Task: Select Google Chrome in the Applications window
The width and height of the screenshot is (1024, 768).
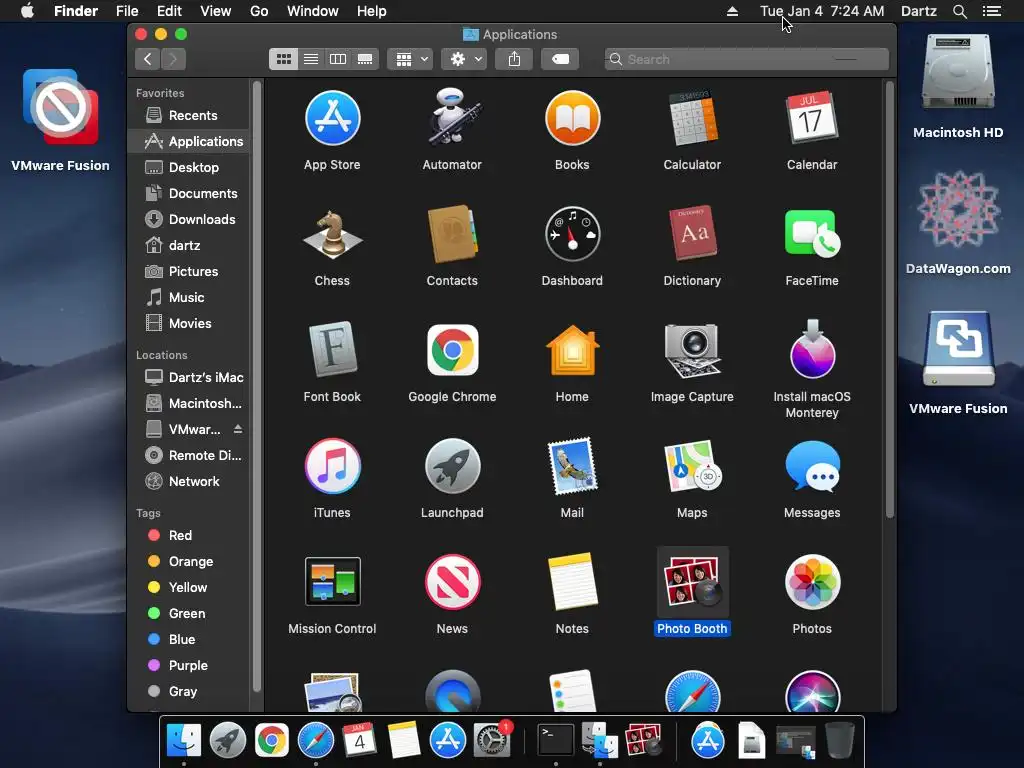Action: coord(452,350)
